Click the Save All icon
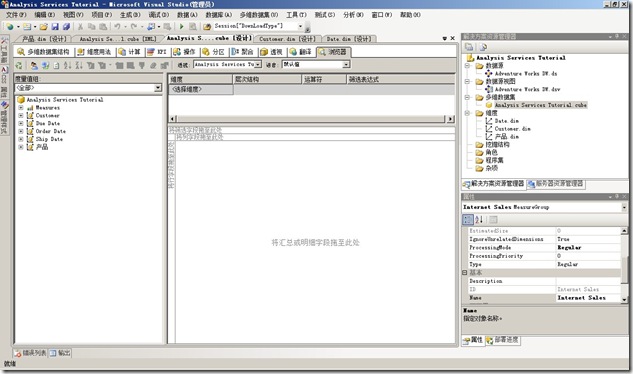Screen dimensions: 633x374 pyautogui.click(x=66, y=27)
